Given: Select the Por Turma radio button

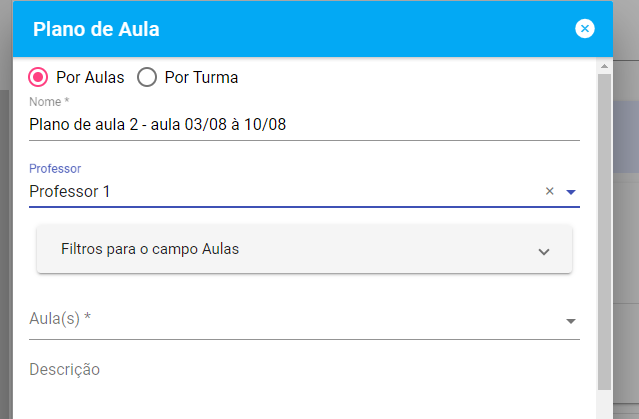Looking at the screenshot, I should click(x=147, y=77).
